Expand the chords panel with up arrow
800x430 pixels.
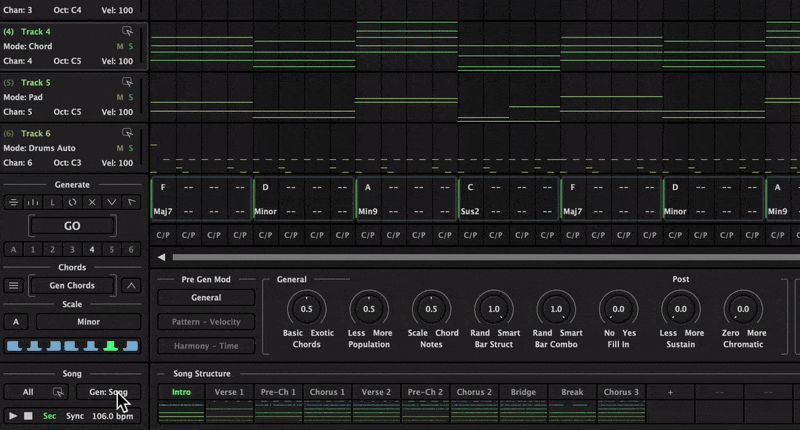click(x=130, y=286)
